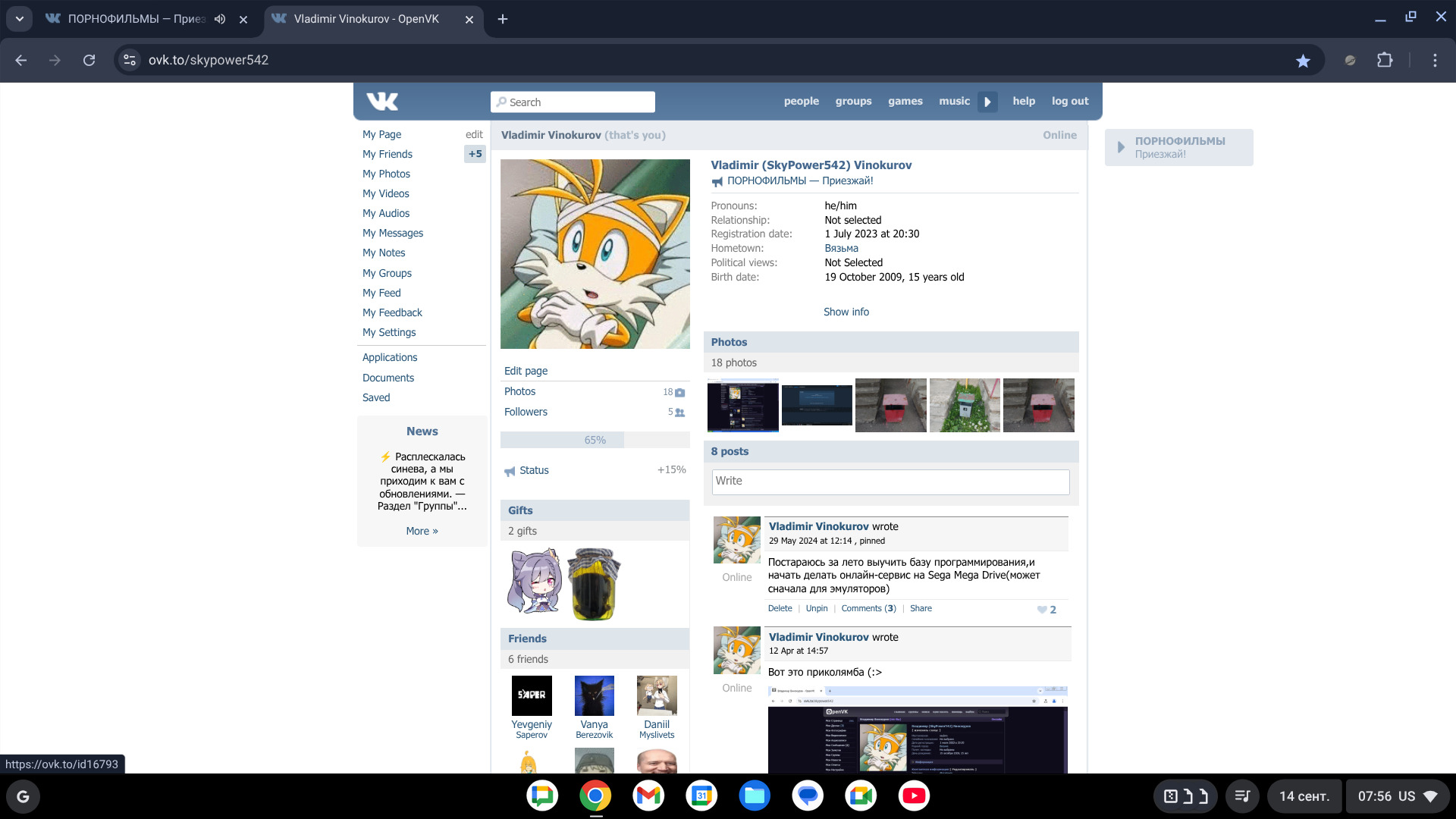Image resolution: width=1456 pixels, height=819 pixels.
Task: Click the bookmark star in address bar
Action: coord(1303,61)
